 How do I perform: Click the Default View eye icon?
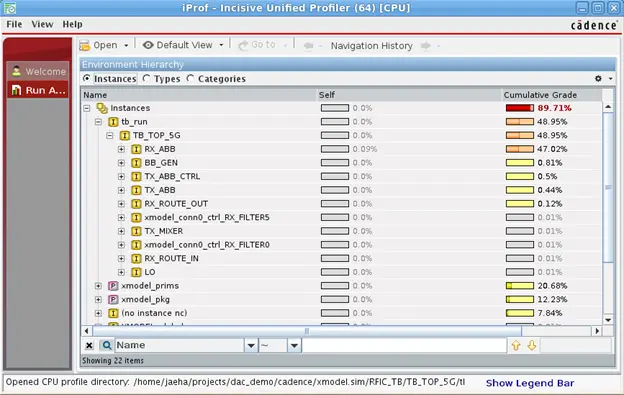pos(148,45)
